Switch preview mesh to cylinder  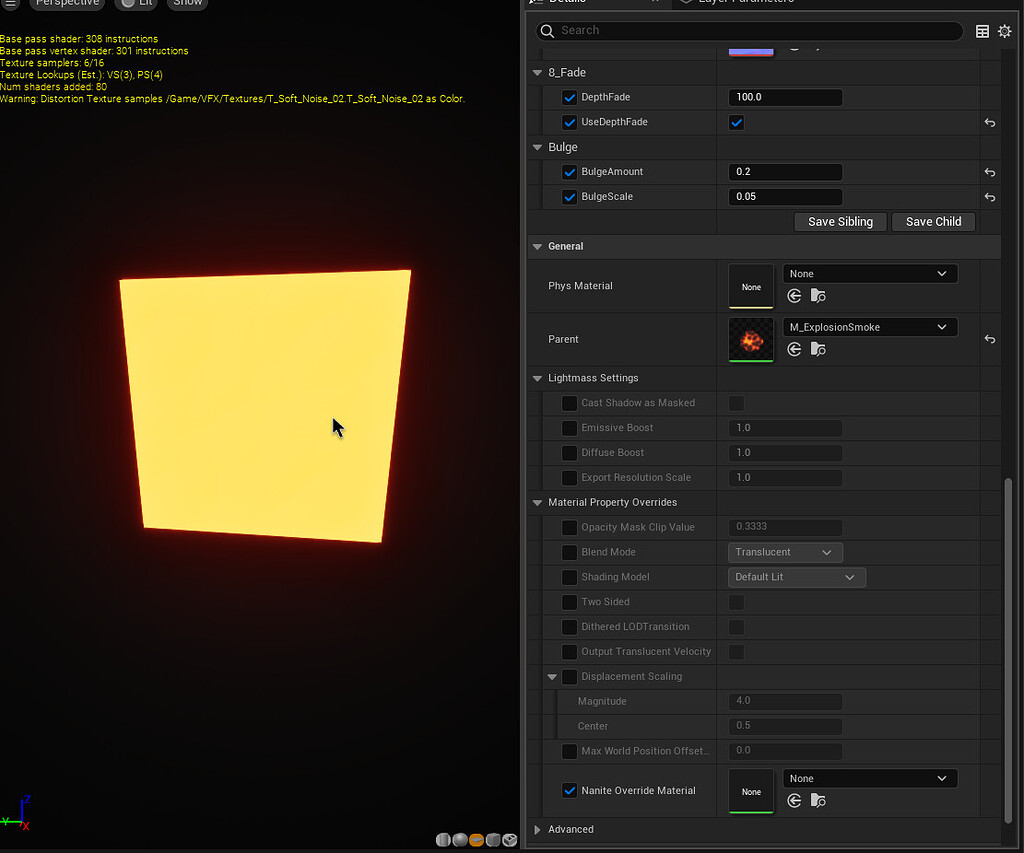click(x=443, y=840)
